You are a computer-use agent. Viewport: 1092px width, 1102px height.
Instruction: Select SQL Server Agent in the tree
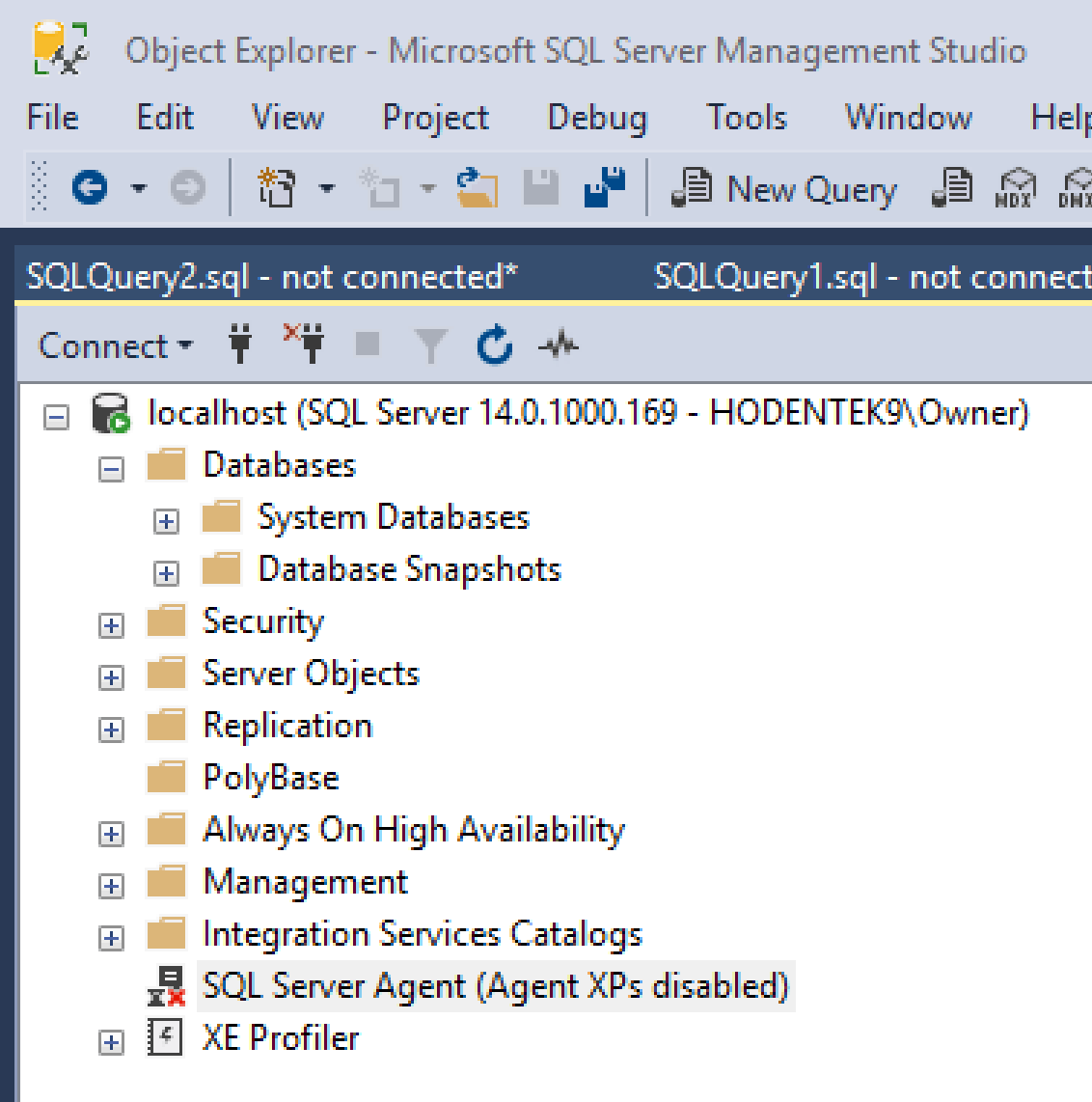pos(496,985)
